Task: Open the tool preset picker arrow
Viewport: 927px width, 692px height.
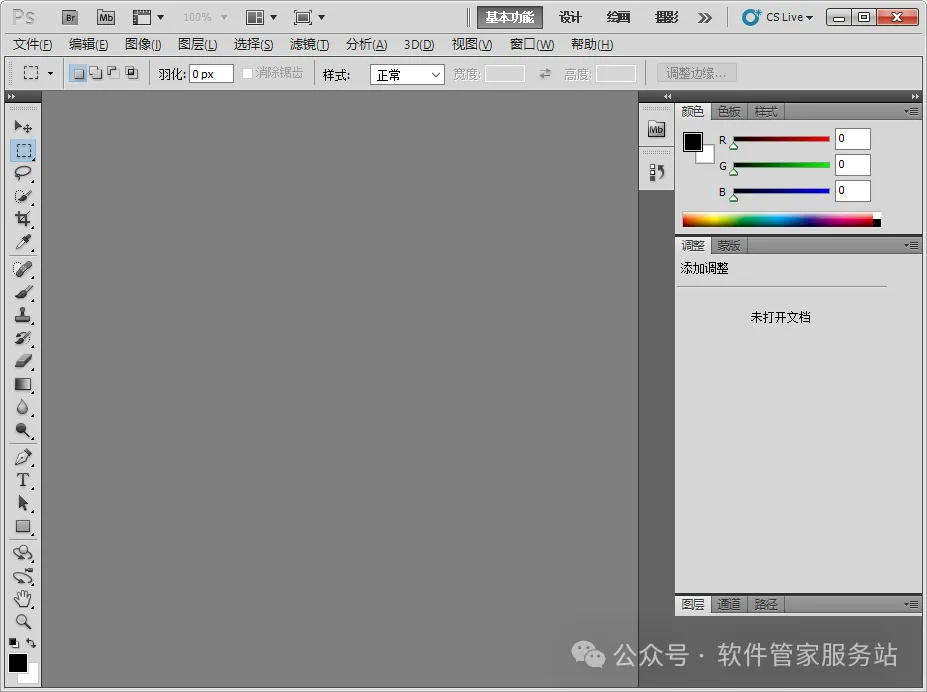Action: pyautogui.click(x=50, y=73)
